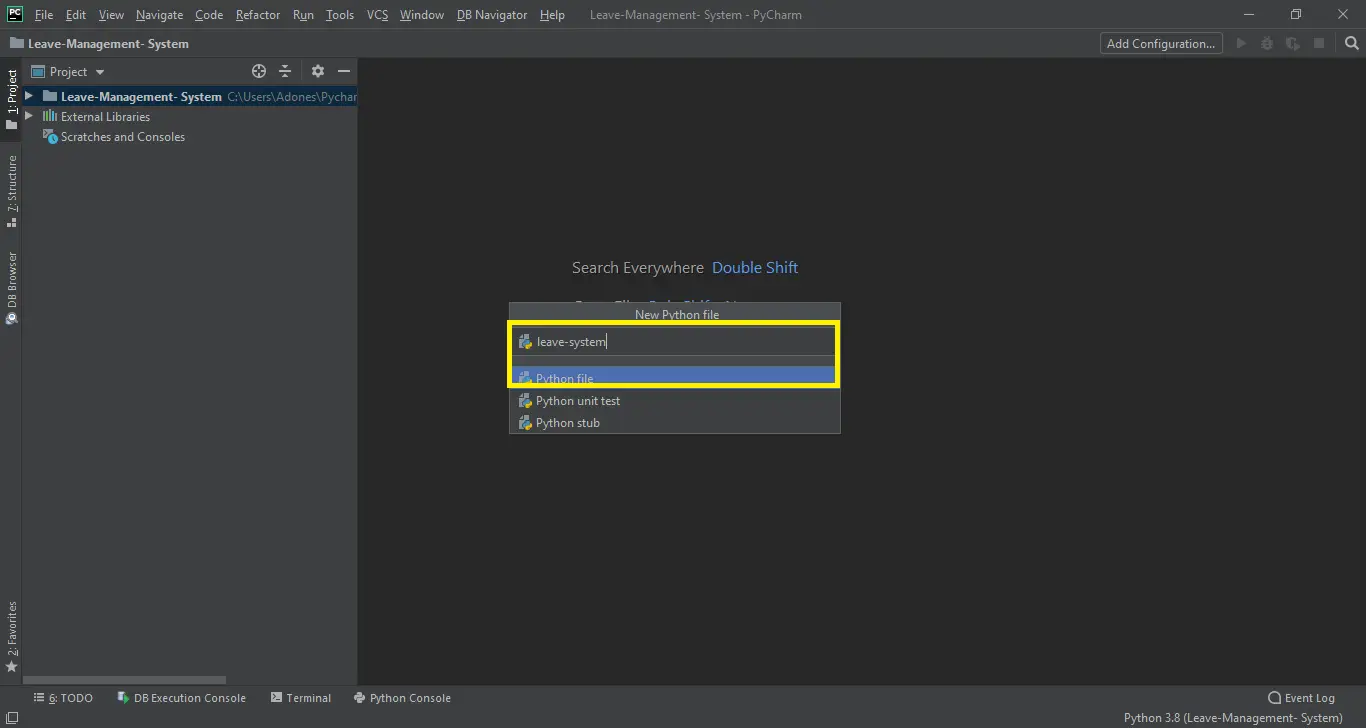Show the TODO tool window
The width and height of the screenshot is (1366, 728).
(63, 697)
